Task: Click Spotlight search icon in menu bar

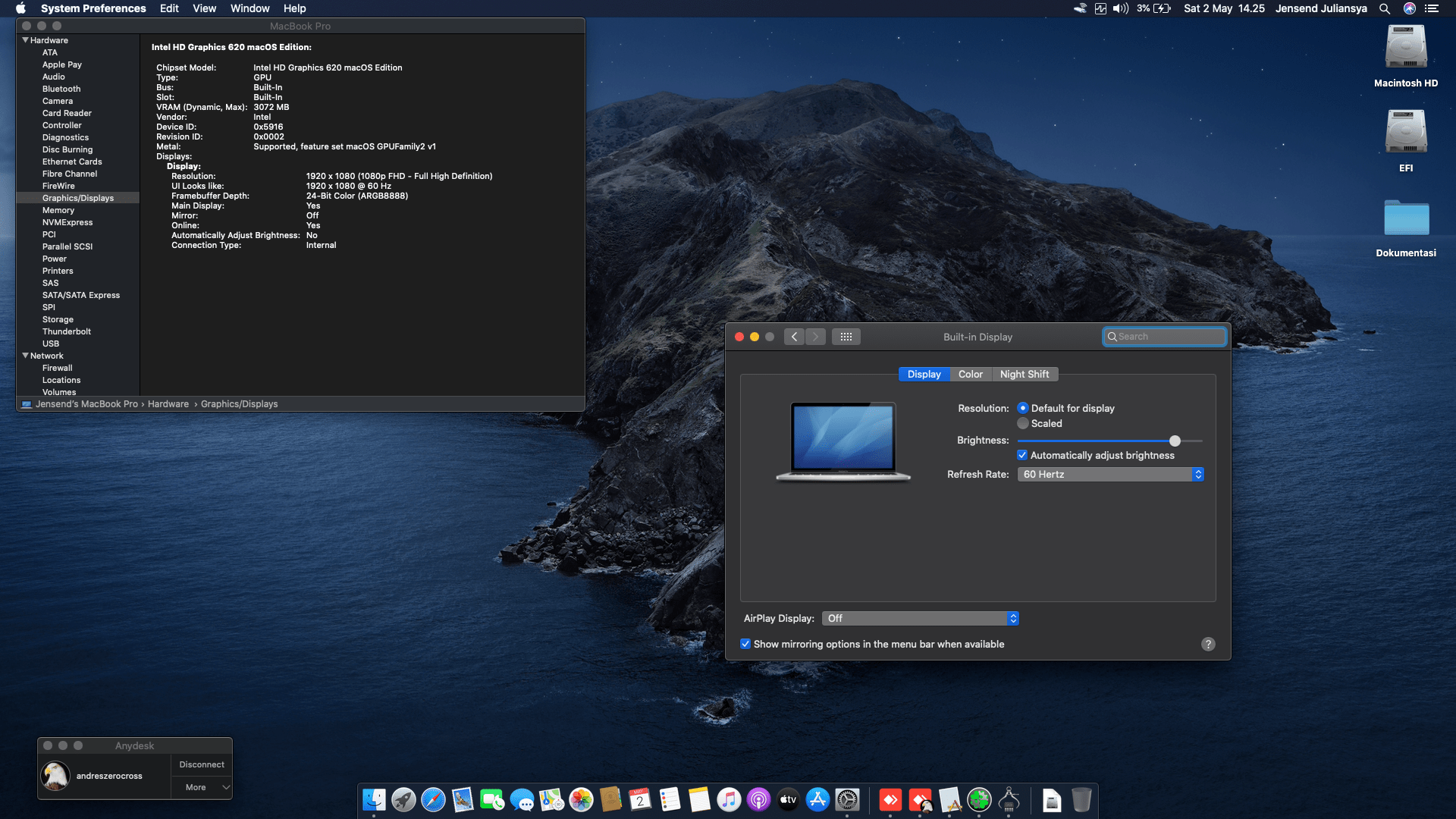Action: pyautogui.click(x=1384, y=8)
